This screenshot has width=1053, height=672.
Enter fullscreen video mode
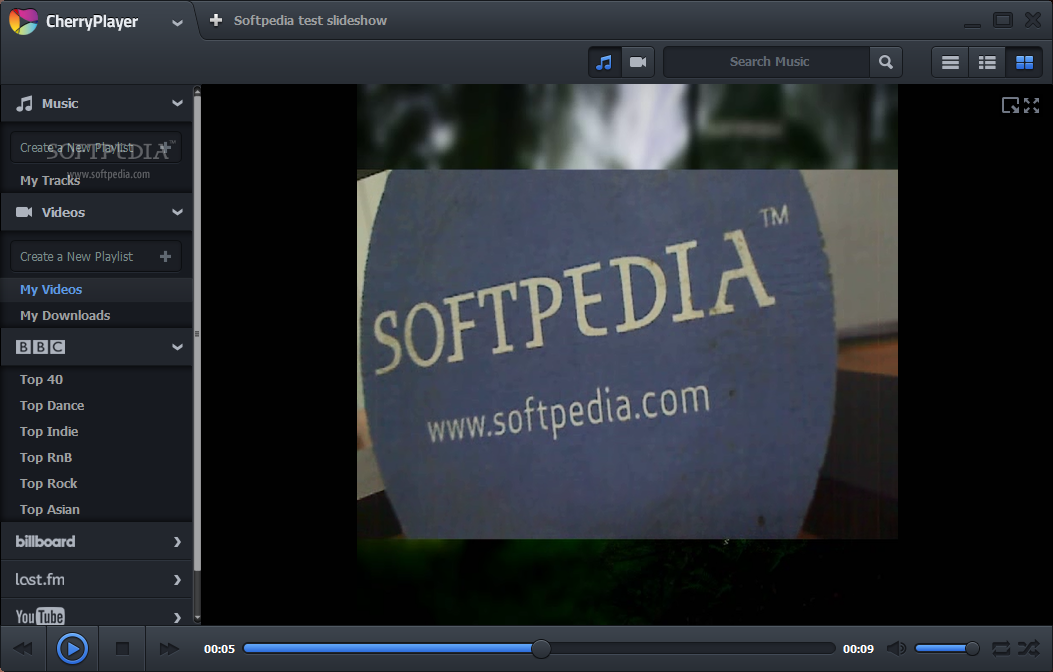click(x=1031, y=104)
